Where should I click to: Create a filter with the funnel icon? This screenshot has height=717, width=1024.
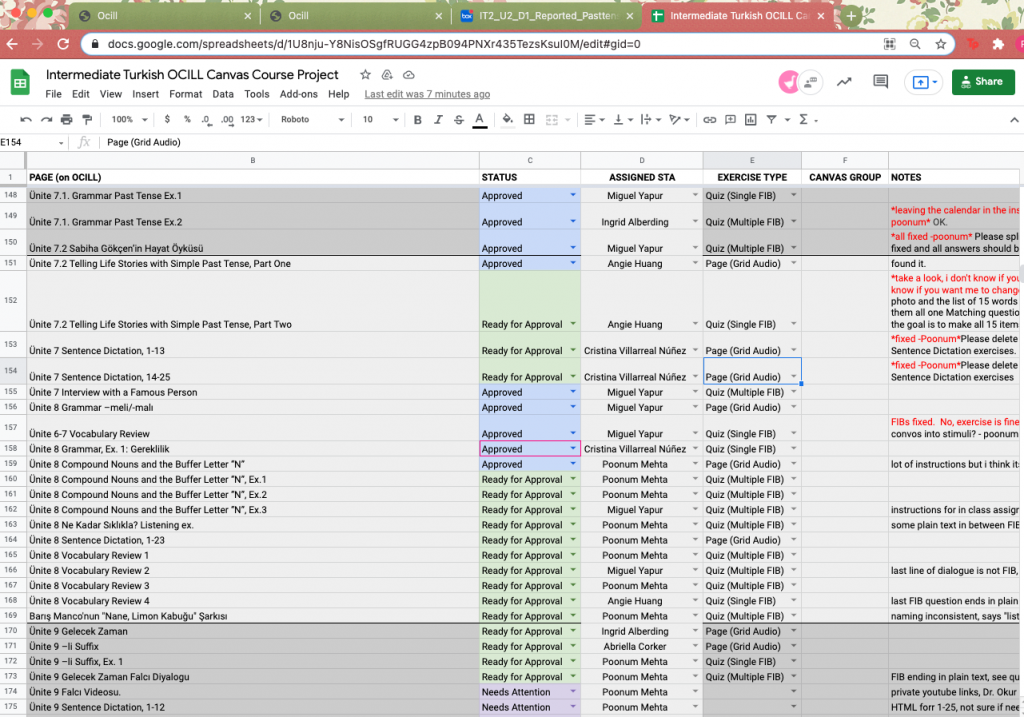click(771, 120)
